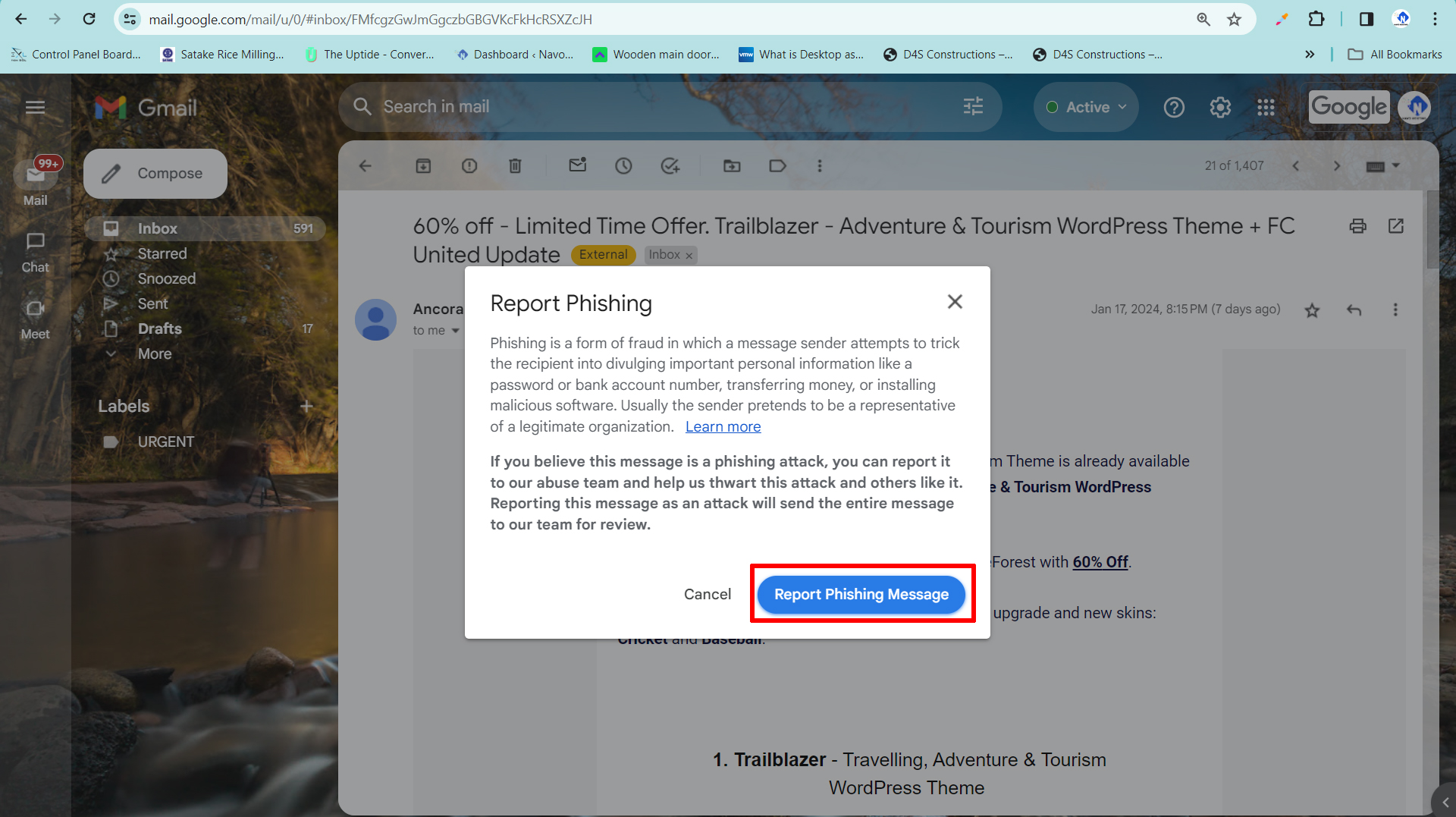The height and width of the screenshot is (817, 1456).
Task: Toggle the main menu hamburger button
Action: tap(35, 107)
